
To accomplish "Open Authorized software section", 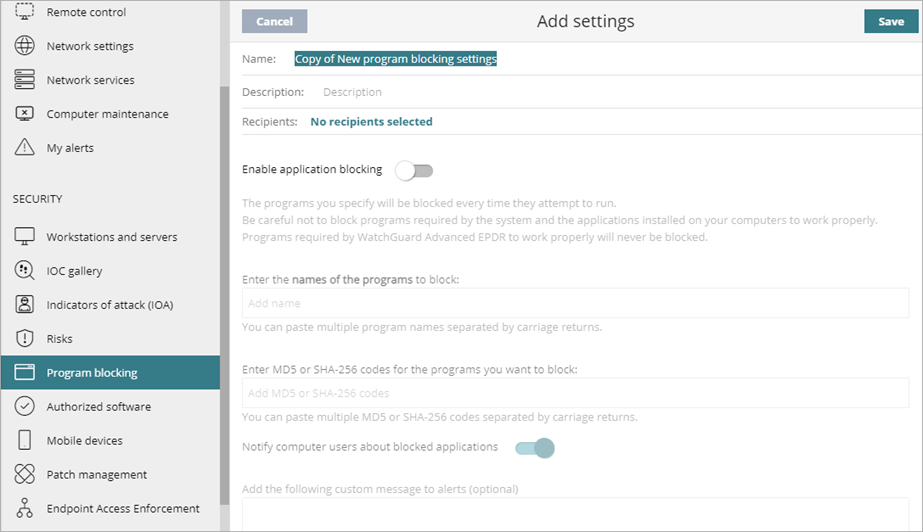I will 99,407.
